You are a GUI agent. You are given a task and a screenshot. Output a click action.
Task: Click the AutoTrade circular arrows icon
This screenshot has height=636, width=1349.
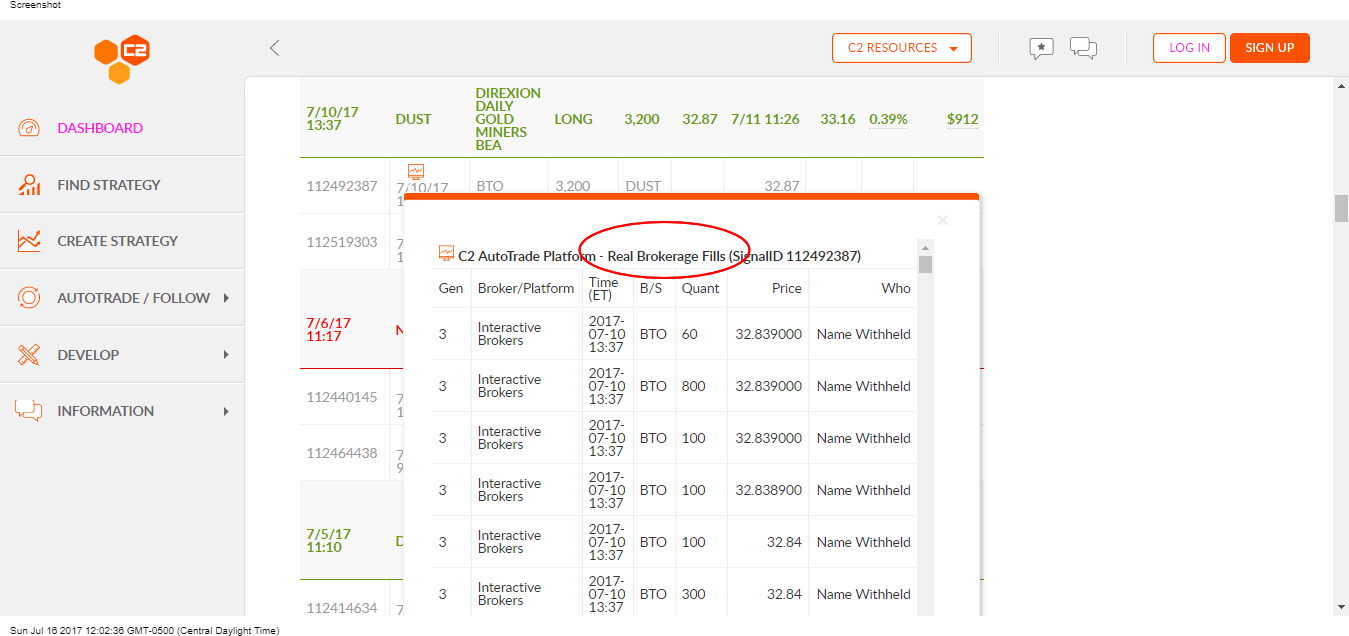pos(29,298)
